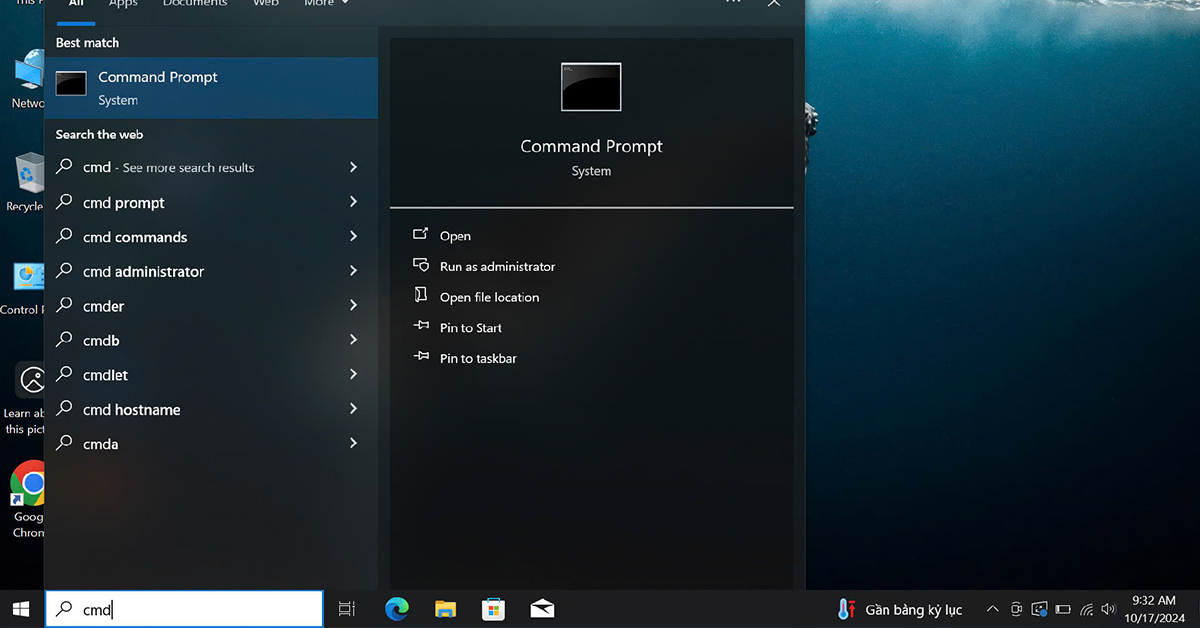Viewport: 1200px width, 628px height.
Task: Open the search options menu (three dots)
Action: 733,4
